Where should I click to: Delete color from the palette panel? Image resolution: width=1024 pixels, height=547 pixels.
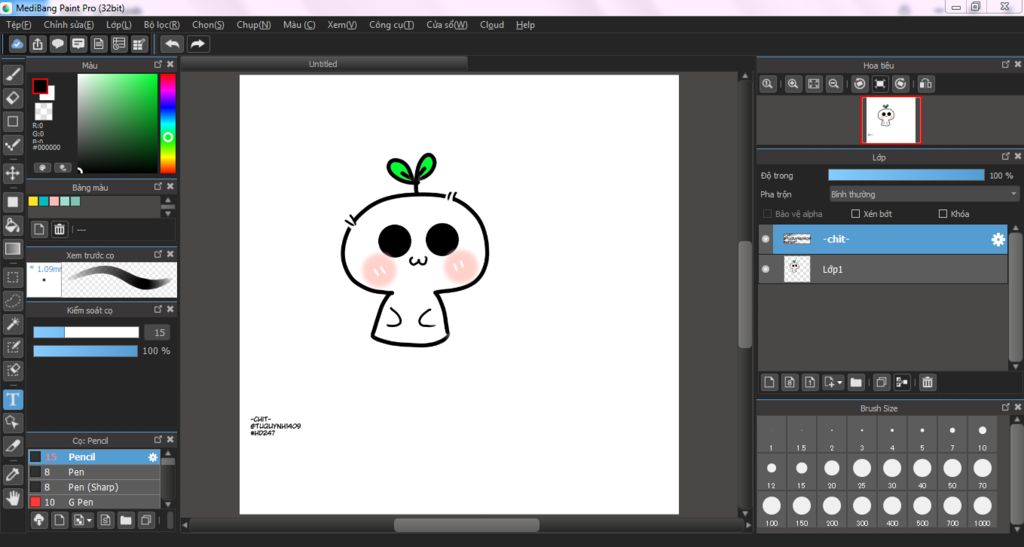point(59,229)
